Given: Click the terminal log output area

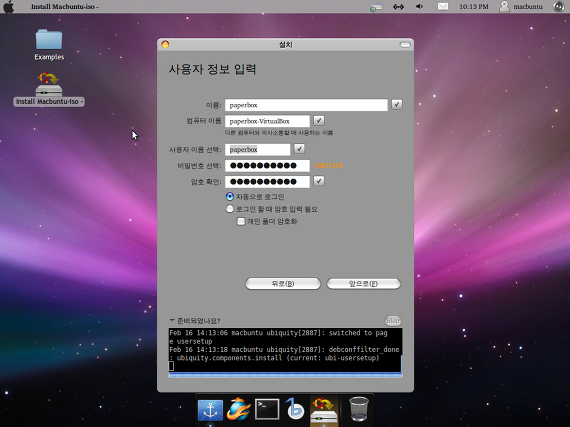Looking at the screenshot, I should [x=285, y=350].
